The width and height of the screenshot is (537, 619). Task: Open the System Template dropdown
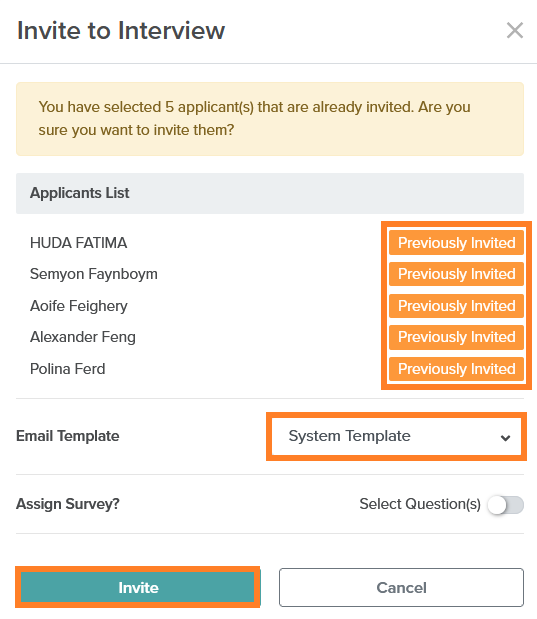point(396,436)
